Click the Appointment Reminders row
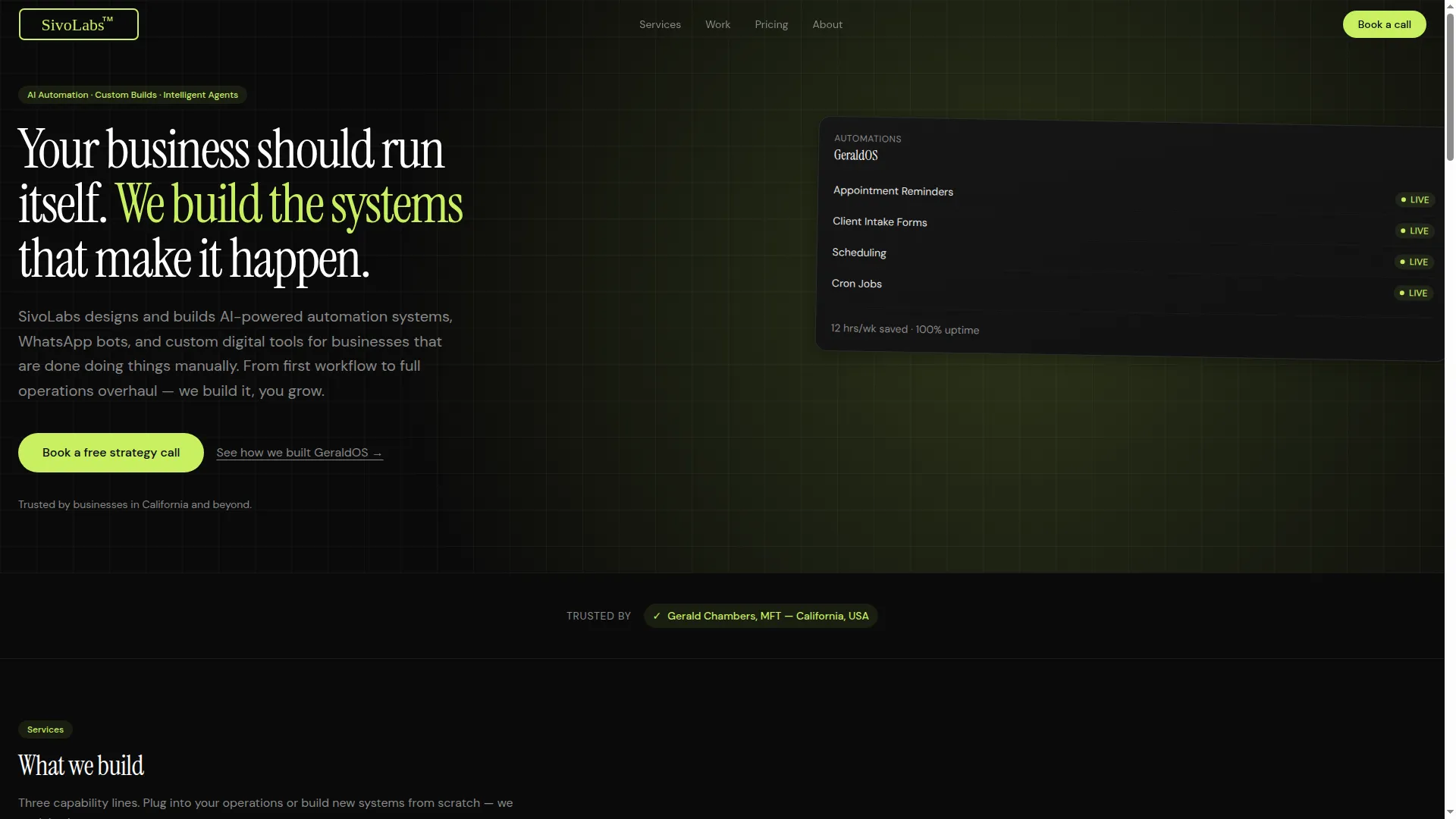Image resolution: width=1456 pixels, height=819 pixels. pos(1133,194)
